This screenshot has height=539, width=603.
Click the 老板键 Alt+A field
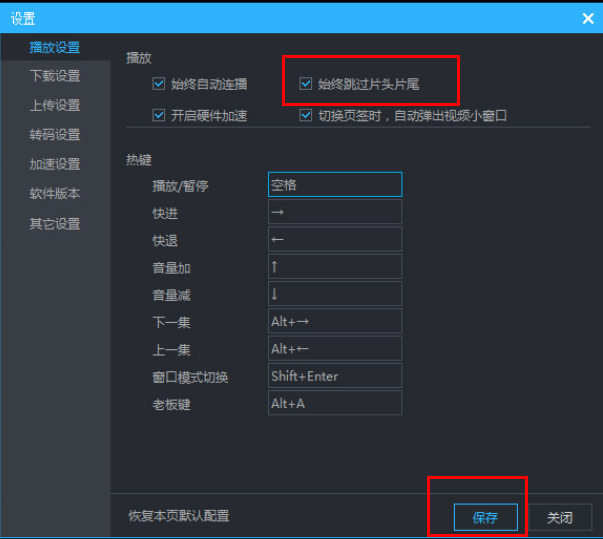pyautogui.click(x=334, y=403)
